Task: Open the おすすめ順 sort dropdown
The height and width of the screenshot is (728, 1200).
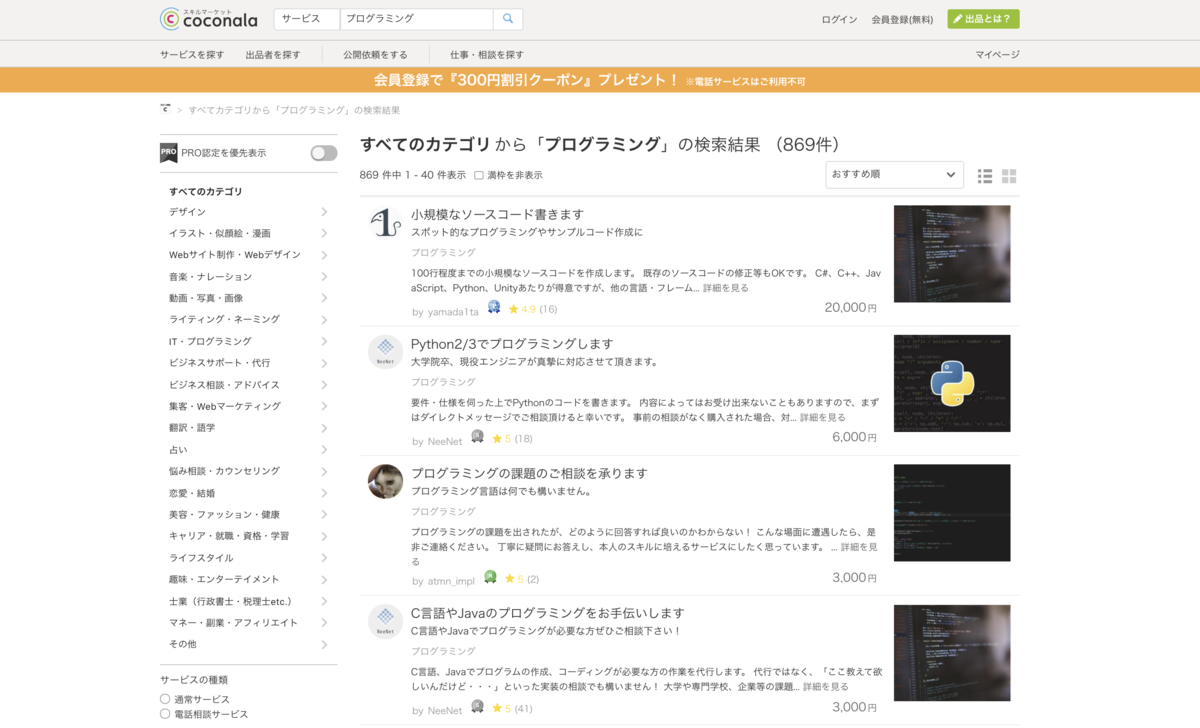Action: [894, 174]
